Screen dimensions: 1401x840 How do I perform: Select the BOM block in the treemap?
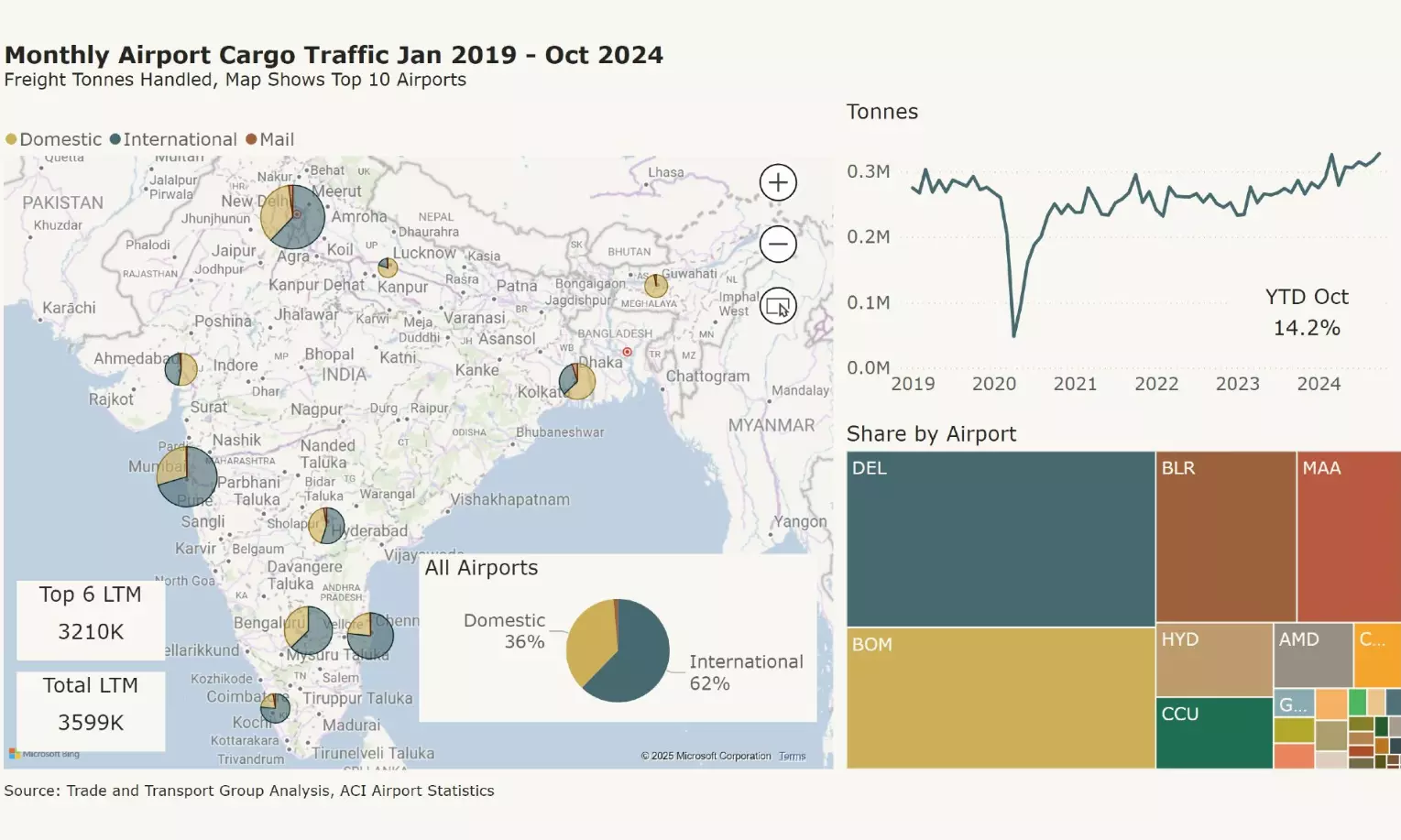pos(1001,698)
